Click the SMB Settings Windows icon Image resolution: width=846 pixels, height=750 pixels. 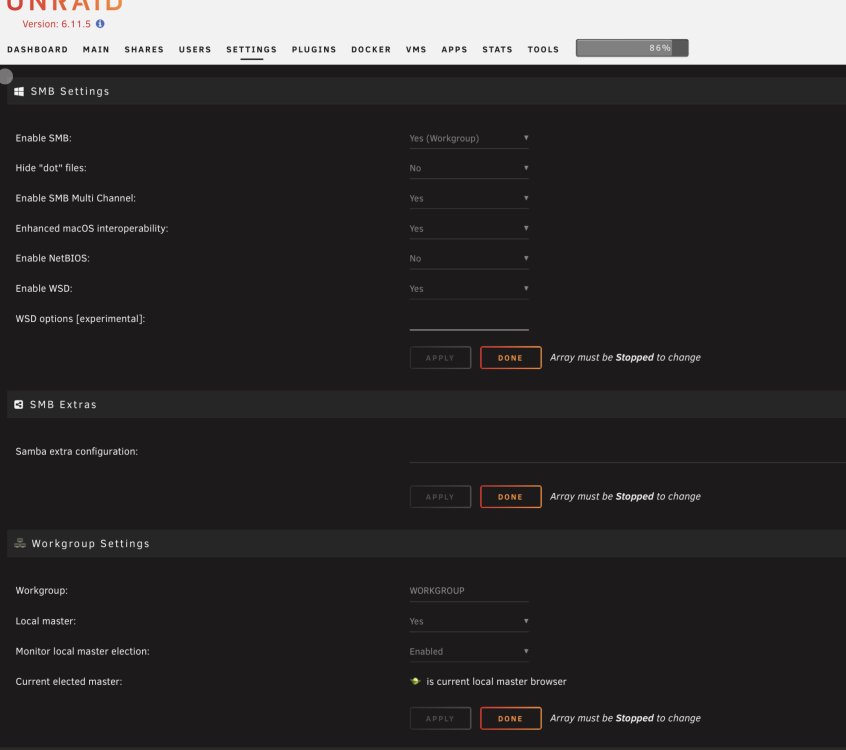[x=19, y=91]
